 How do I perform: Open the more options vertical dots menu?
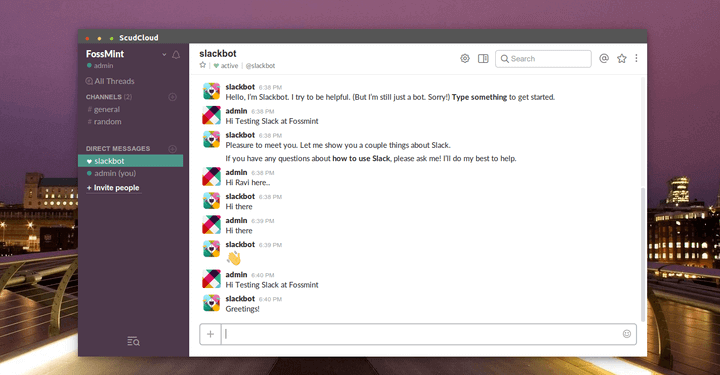coord(636,58)
